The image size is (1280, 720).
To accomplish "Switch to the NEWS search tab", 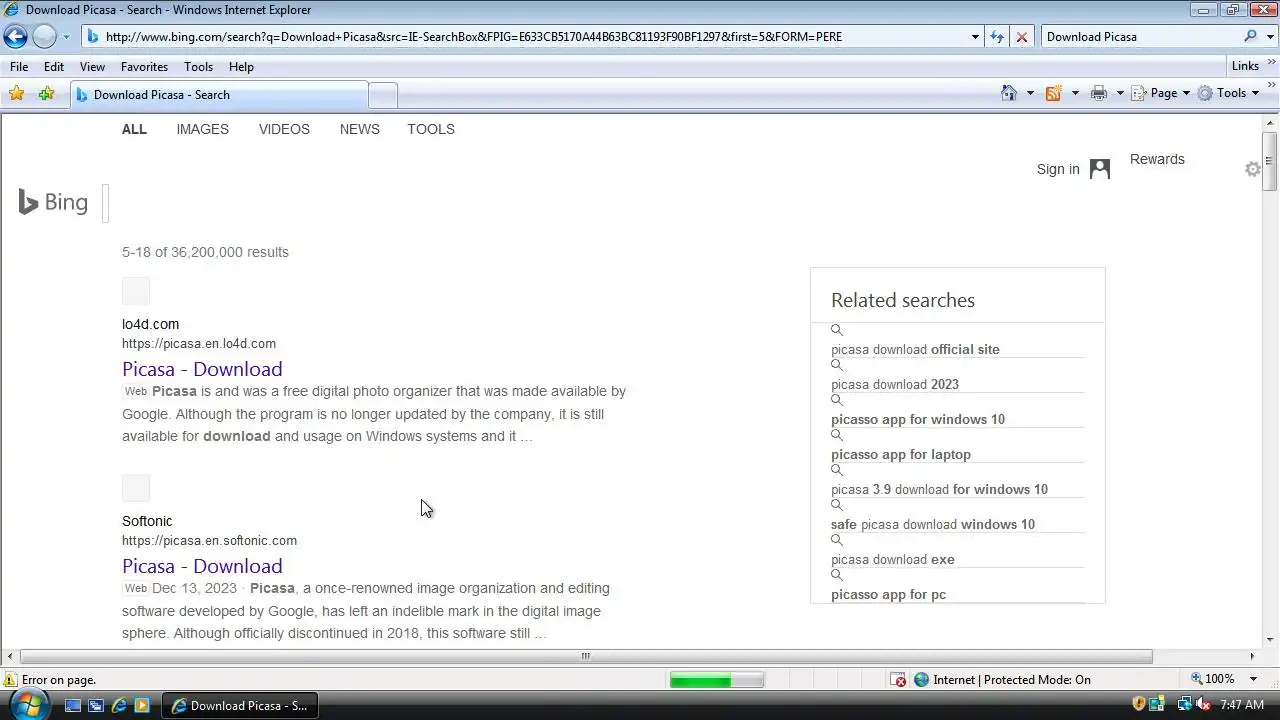I will [360, 129].
